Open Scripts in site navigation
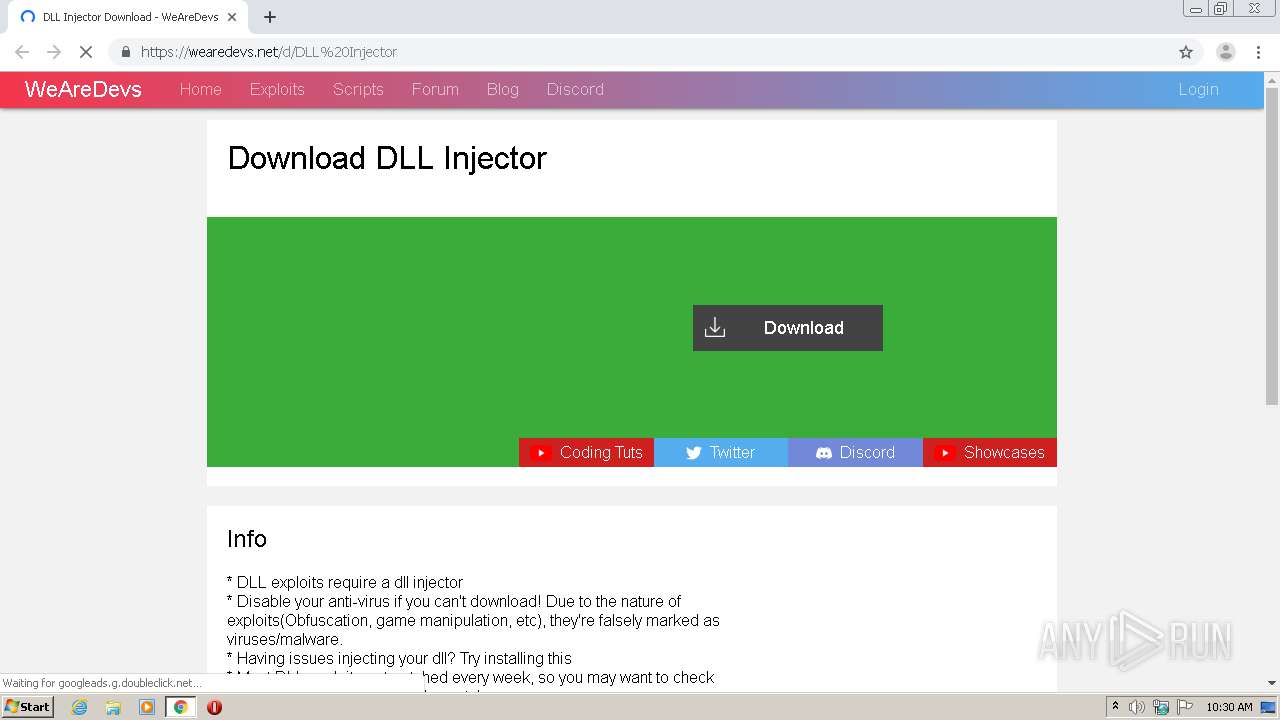 [x=358, y=89]
